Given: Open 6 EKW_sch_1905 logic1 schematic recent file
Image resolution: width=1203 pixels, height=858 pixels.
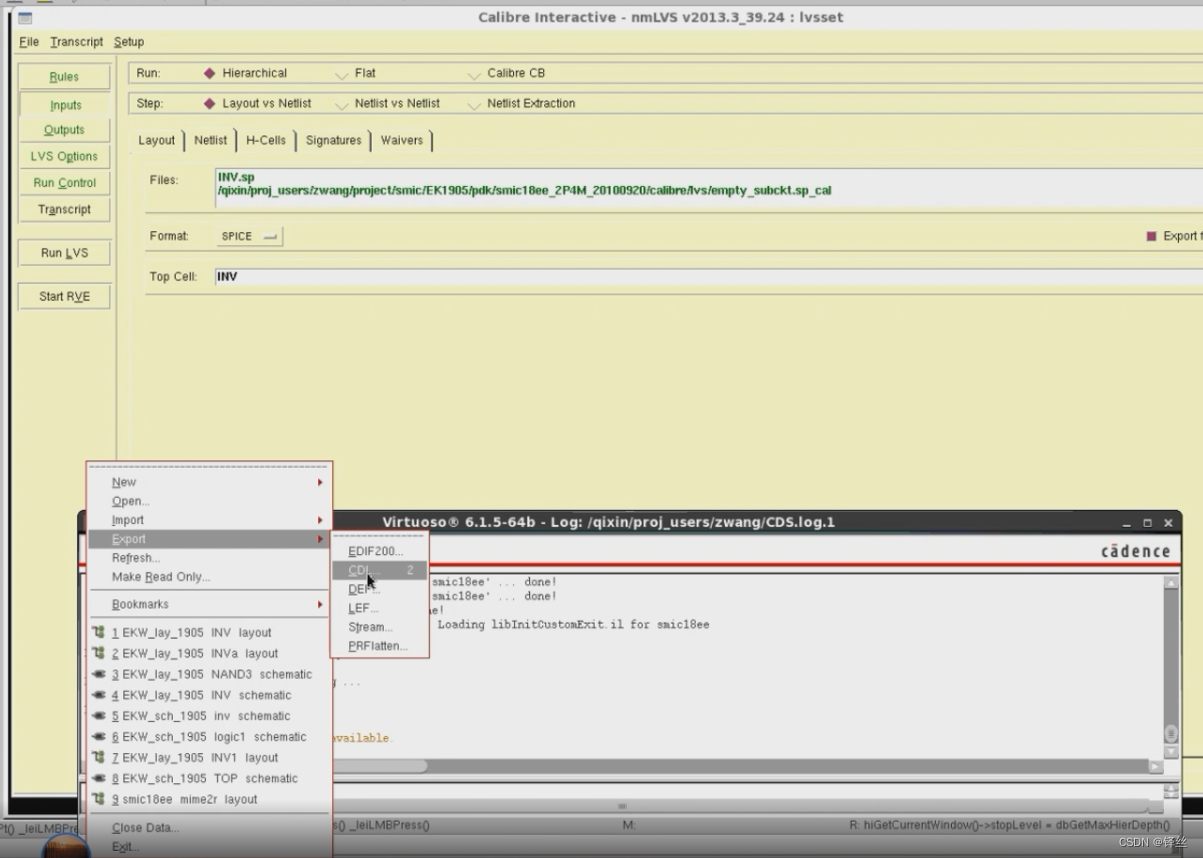Looking at the screenshot, I should [208, 737].
